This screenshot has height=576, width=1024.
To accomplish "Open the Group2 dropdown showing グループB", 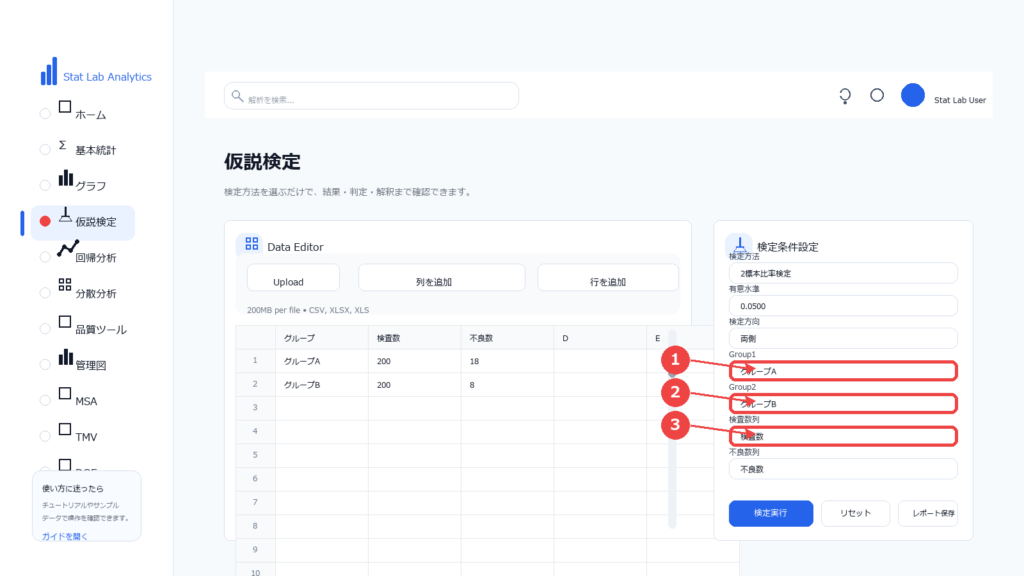I will tap(843, 404).
